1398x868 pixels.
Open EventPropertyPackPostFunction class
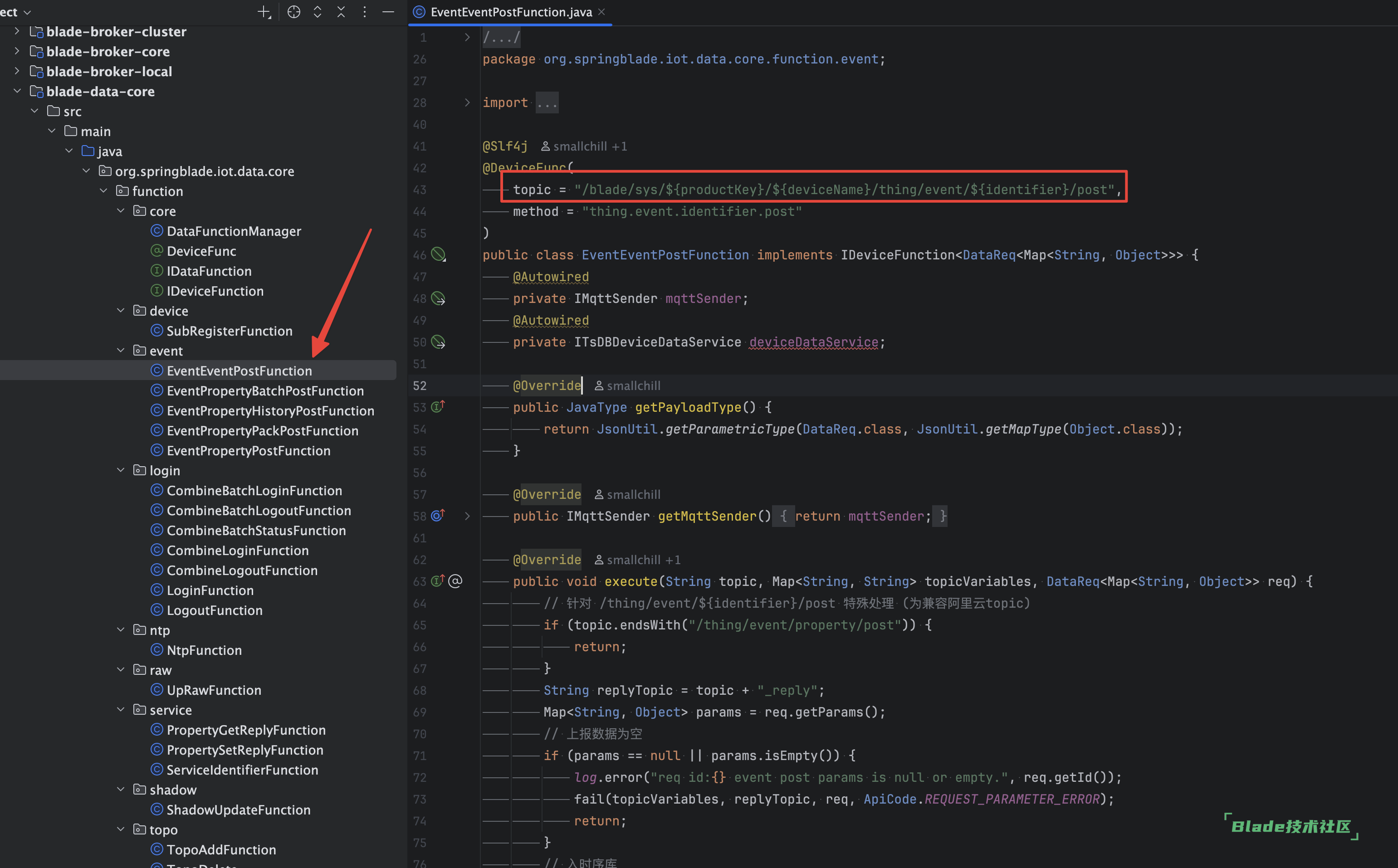(x=262, y=430)
